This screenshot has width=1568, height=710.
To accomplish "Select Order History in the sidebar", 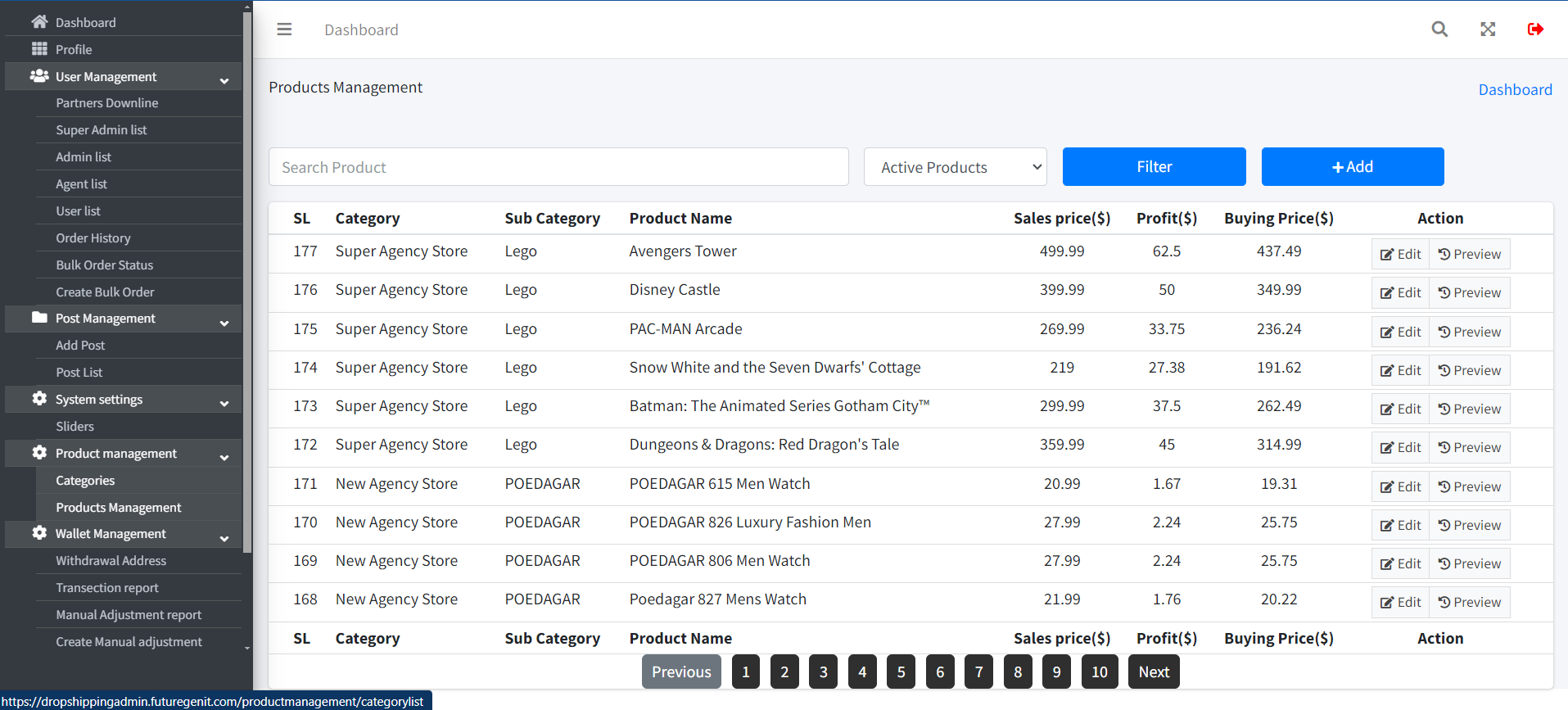I will coord(93,238).
